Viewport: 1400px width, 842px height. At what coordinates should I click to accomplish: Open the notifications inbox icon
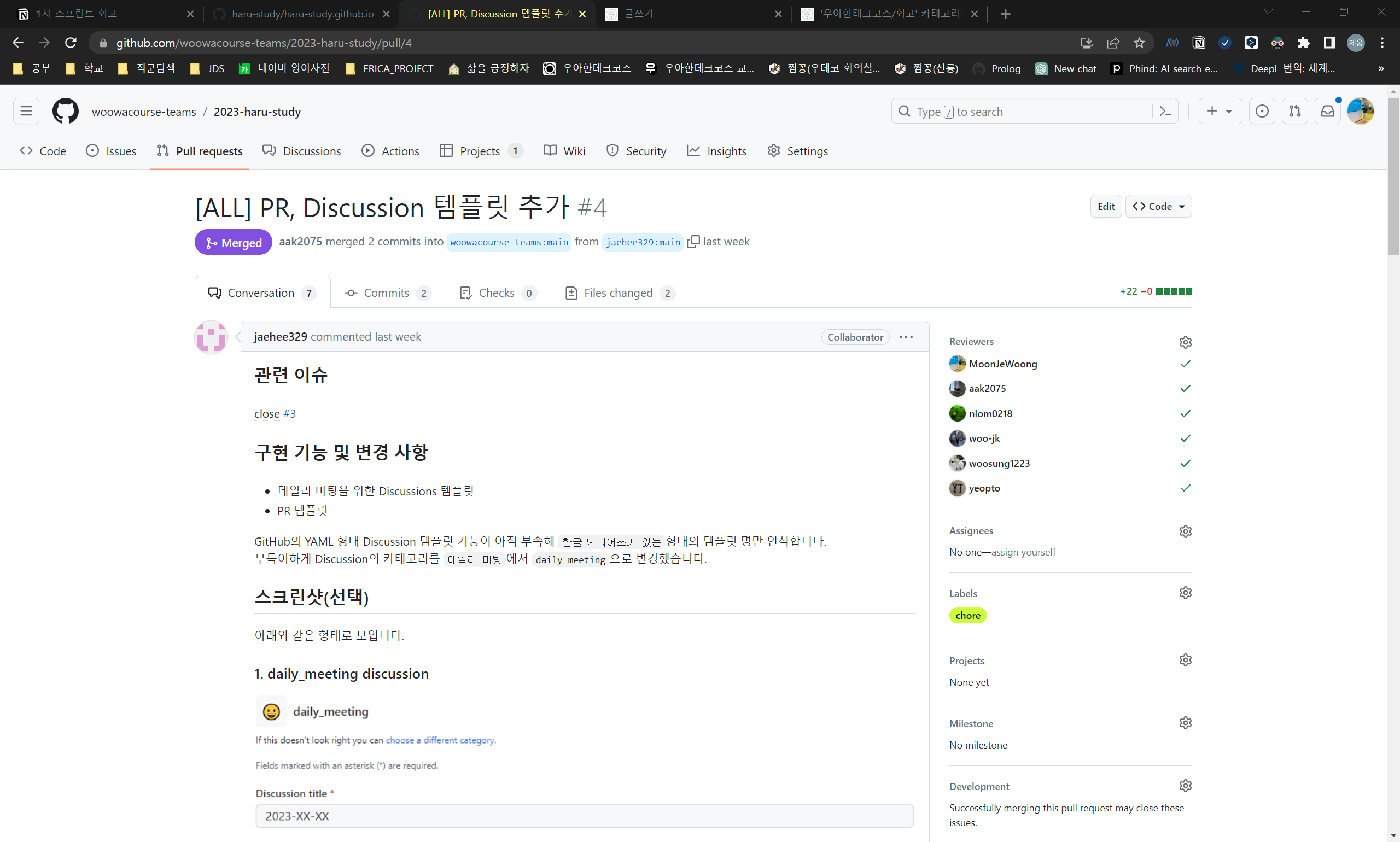pyautogui.click(x=1327, y=111)
